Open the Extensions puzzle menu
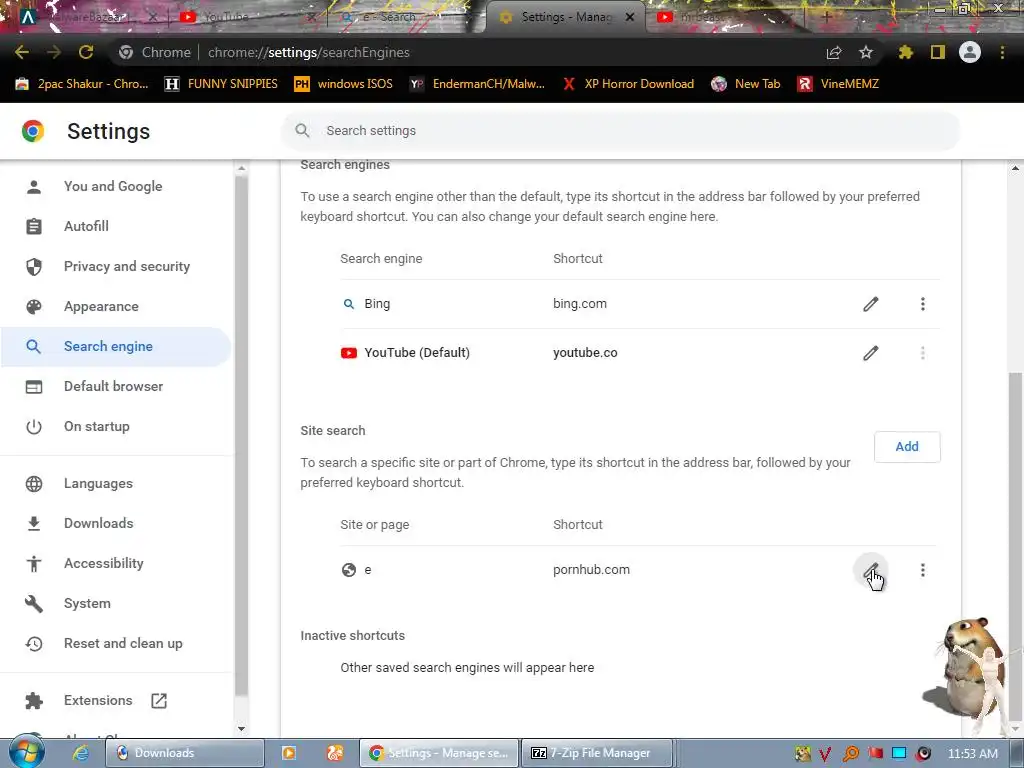Image resolution: width=1024 pixels, height=768 pixels. tap(906, 52)
